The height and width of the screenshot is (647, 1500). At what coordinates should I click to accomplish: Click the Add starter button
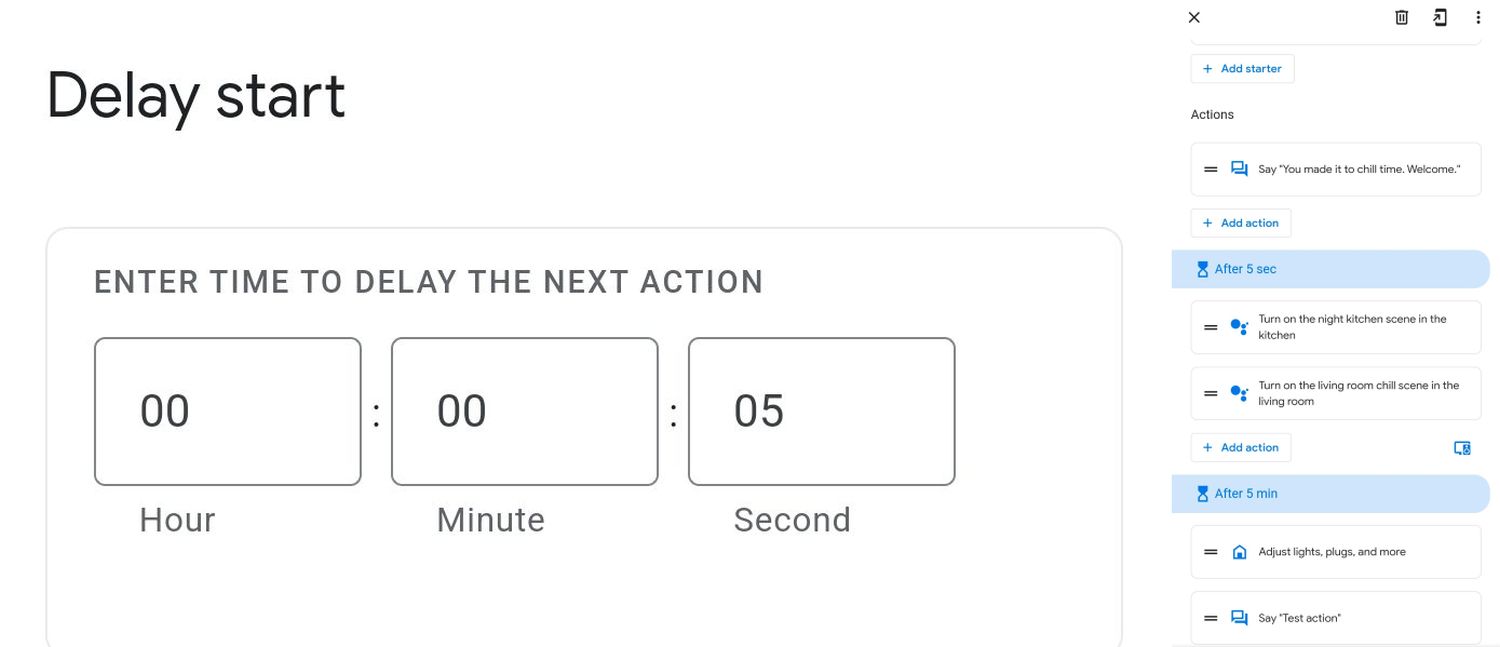[1242, 69]
